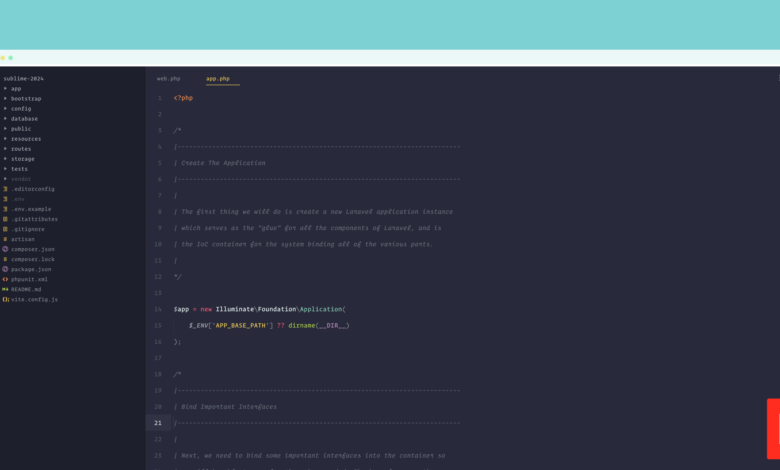
Task: Open phpunit.xml from the sidebar
Action: point(31,279)
